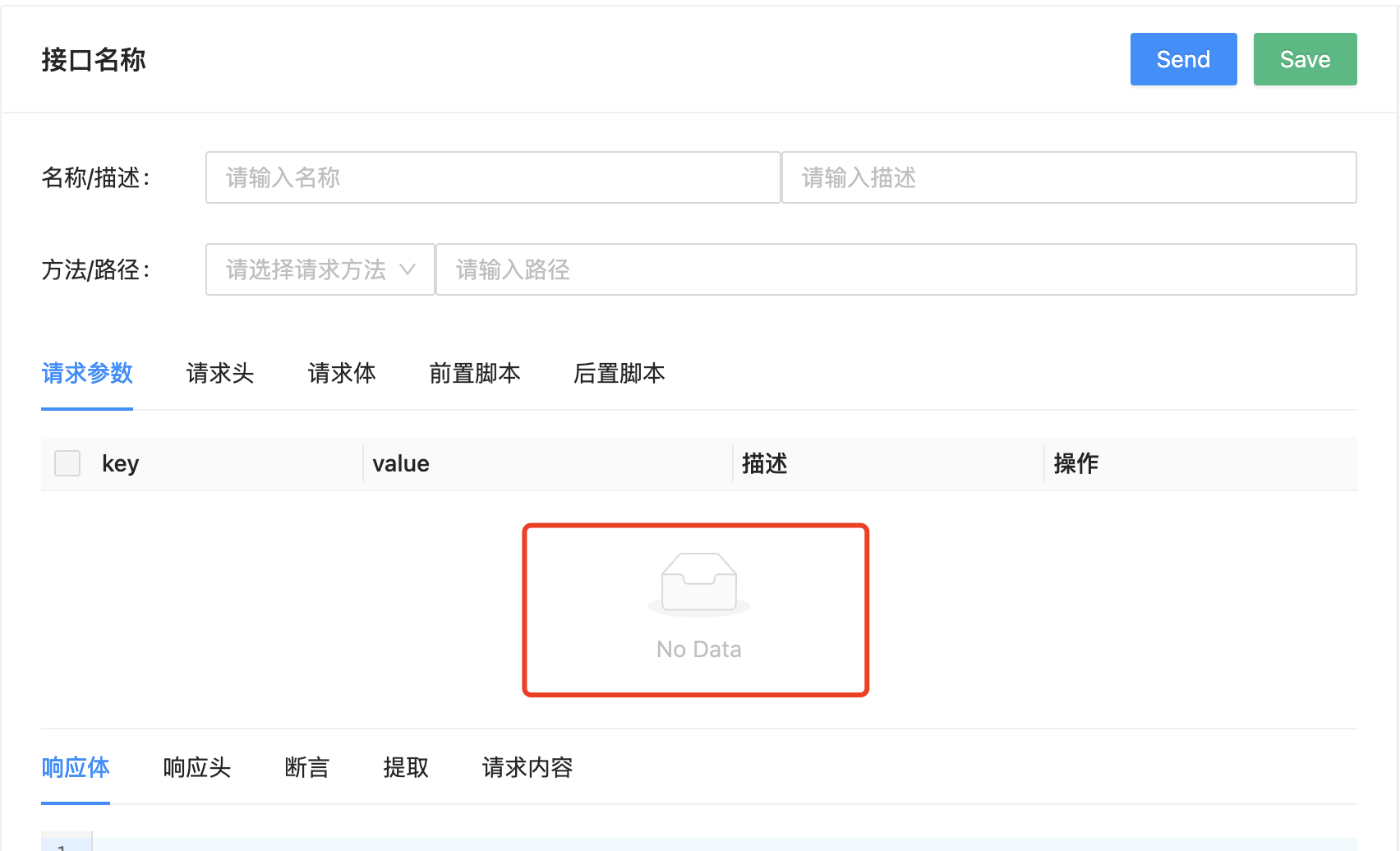Switch to the 响应体 tab
This screenshot has height=851, width=1400.
coord(76,768)
